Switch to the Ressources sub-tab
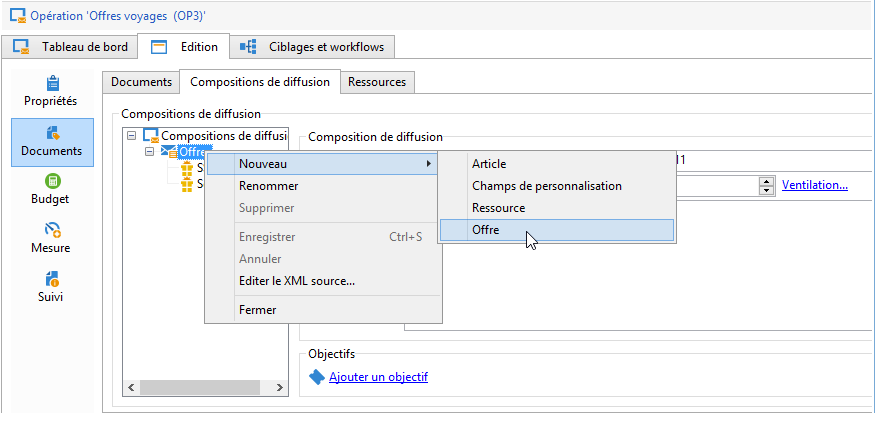 tap(376, 82)
